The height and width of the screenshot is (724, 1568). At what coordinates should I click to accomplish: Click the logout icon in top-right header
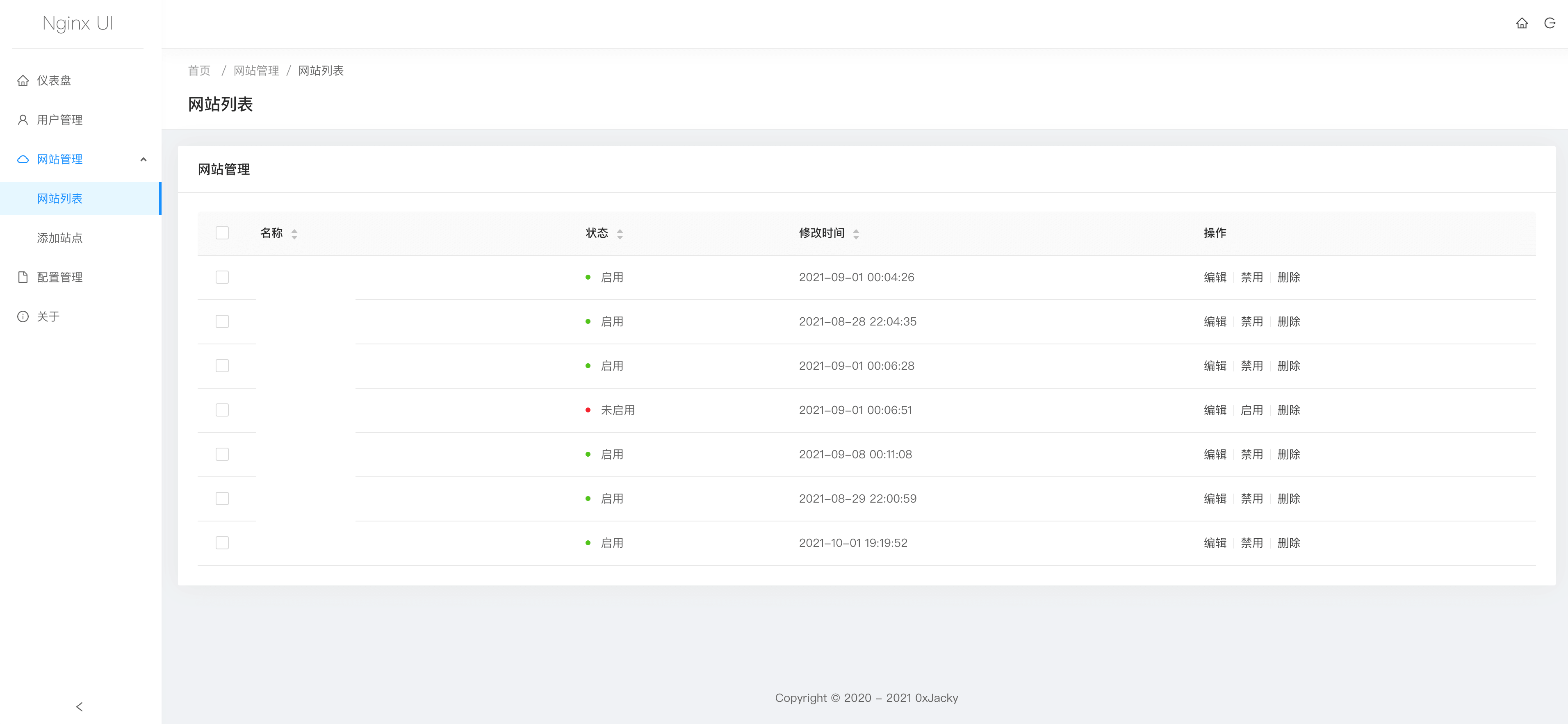[1549, 23]
